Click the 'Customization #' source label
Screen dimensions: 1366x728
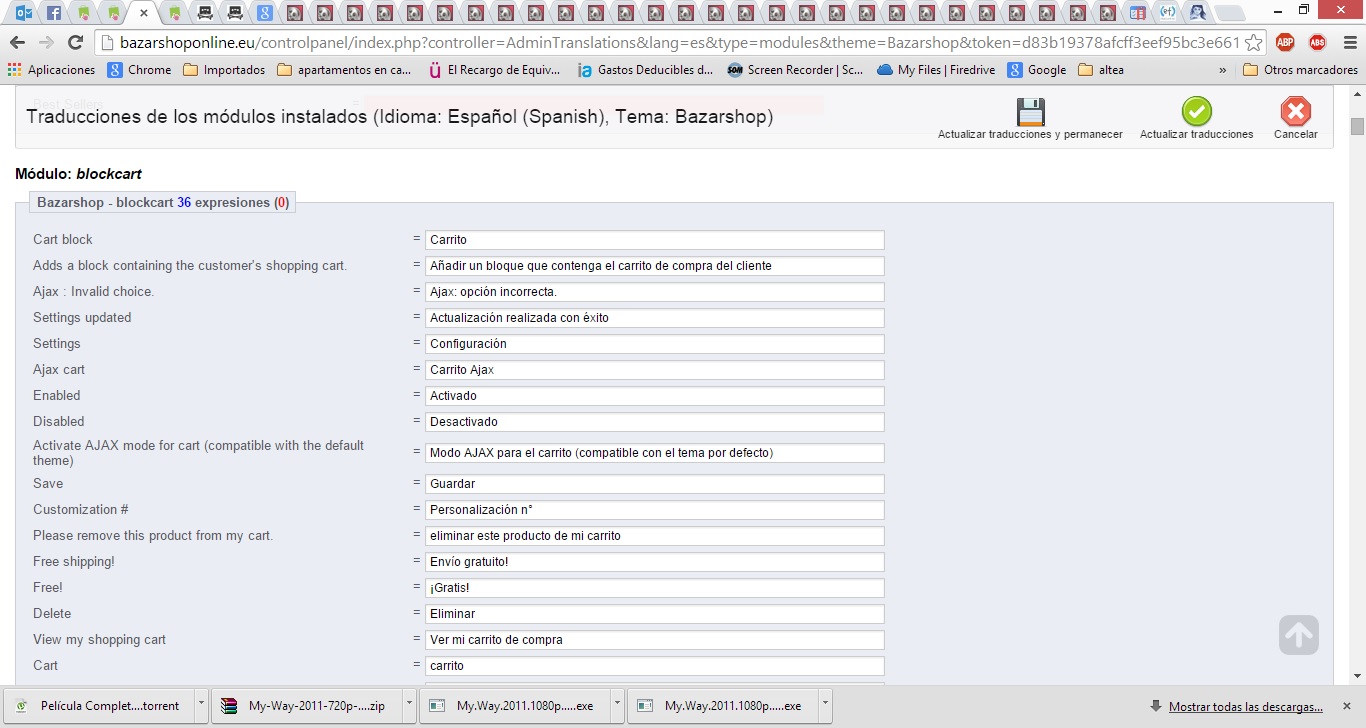(x=81, y=510)
